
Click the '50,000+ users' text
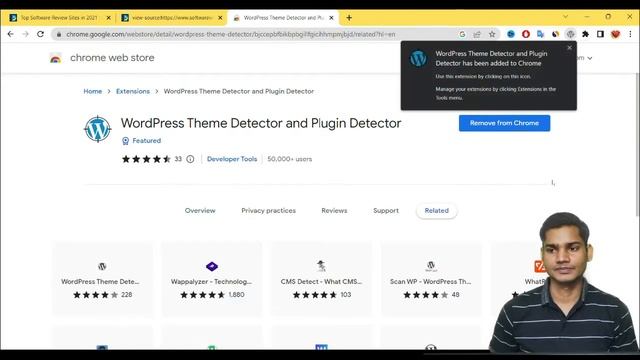tap(289, 159)
